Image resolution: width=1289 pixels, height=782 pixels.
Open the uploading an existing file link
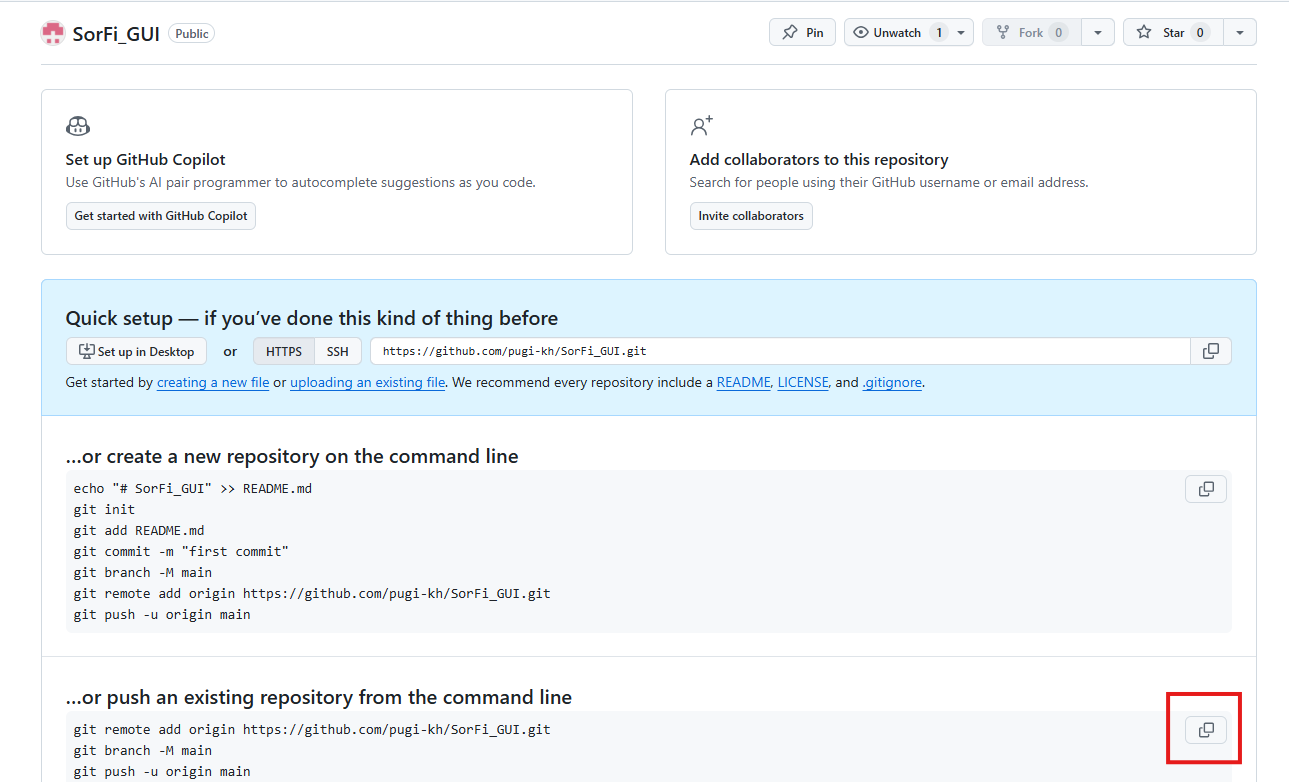pyautogui.click(x=367, y=382)
